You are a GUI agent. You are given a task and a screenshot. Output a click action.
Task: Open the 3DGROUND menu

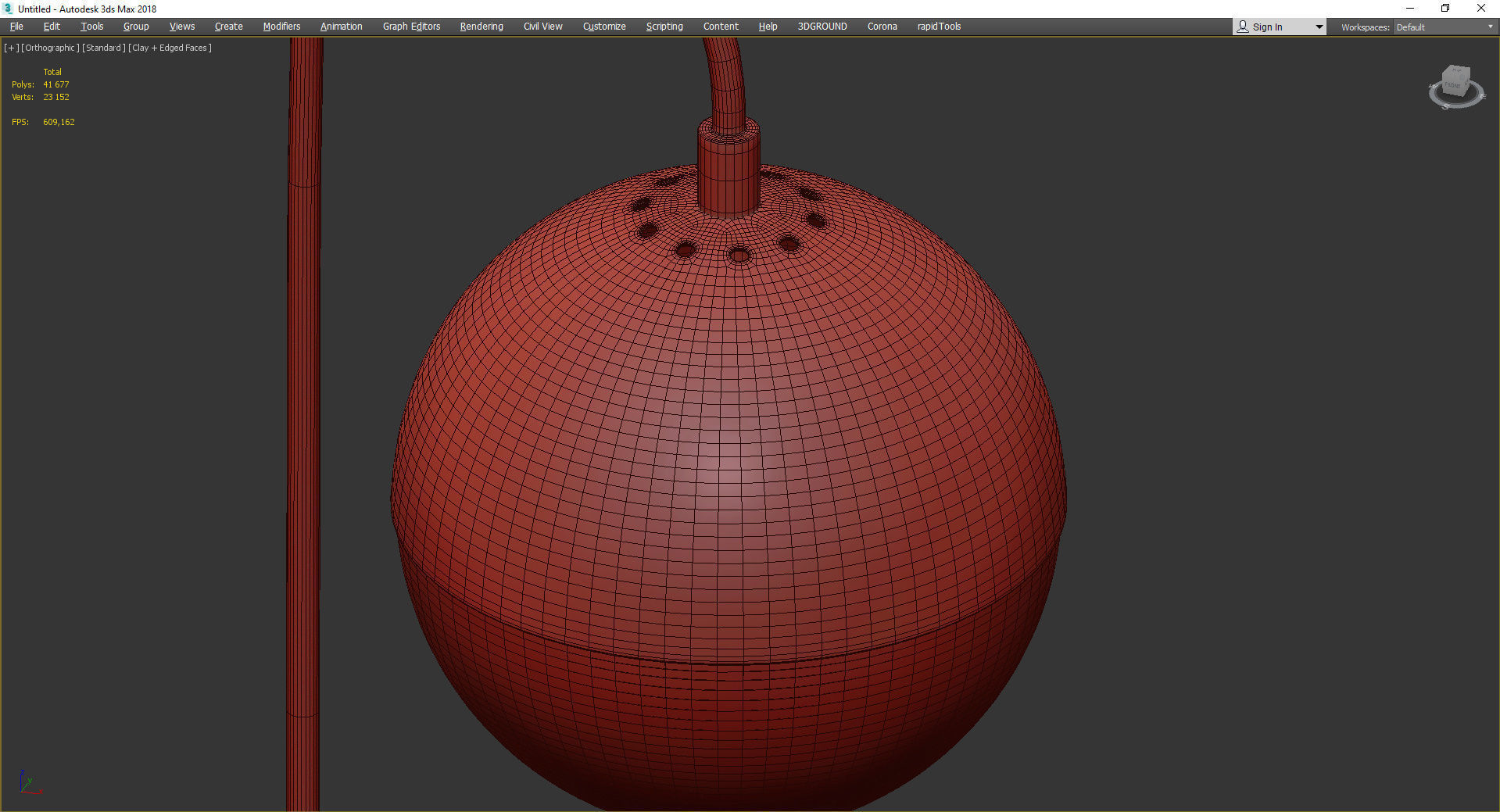[x=822, y=27]
